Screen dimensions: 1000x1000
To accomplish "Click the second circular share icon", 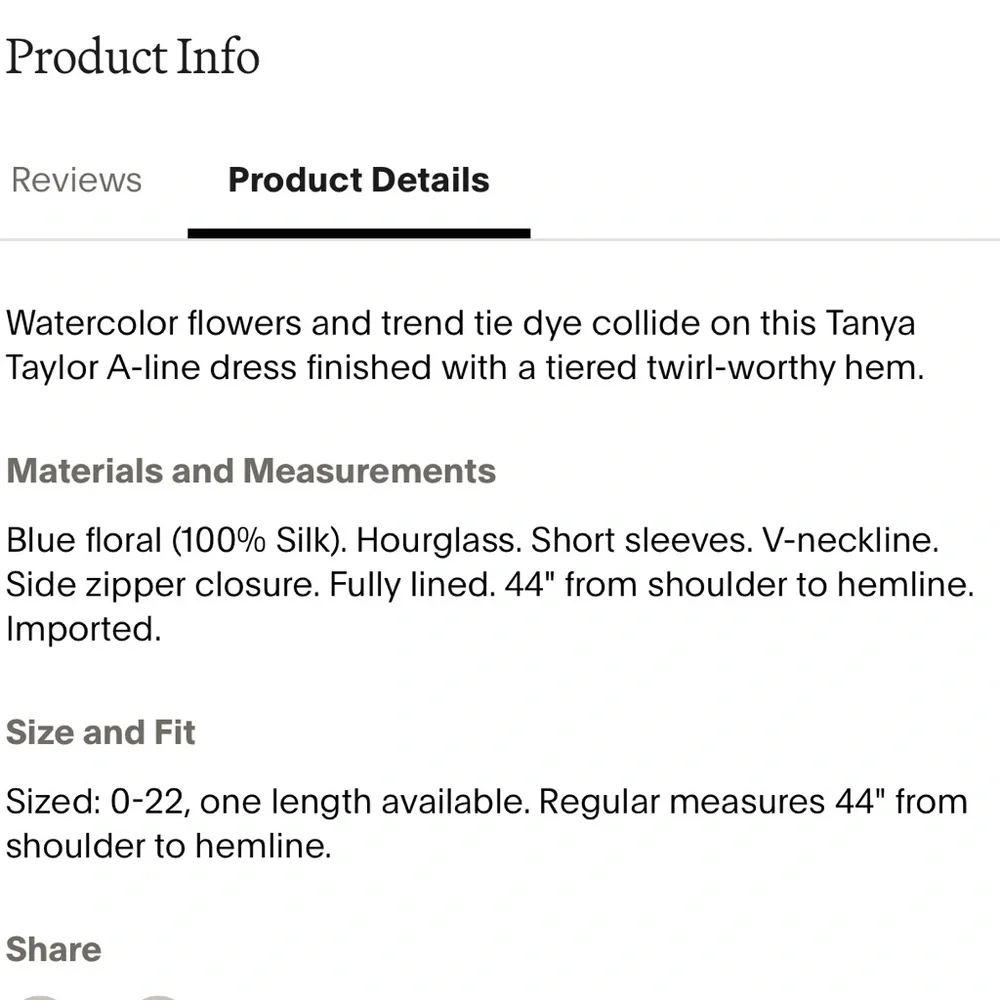I will (158, 997).
